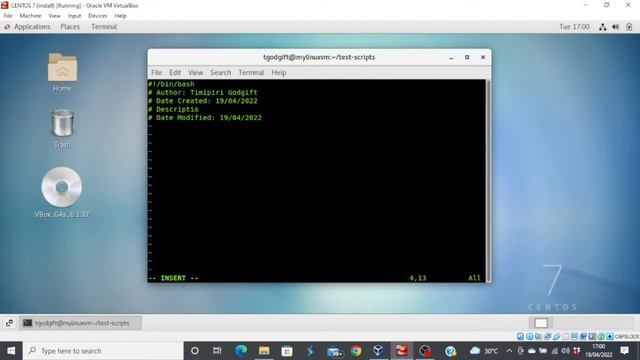The height and width of the screenshot is (360, 640).
Task: Select tgodgift@mylinuxvm terminal in GNOME window list
Action: click(x=80, y=323)
